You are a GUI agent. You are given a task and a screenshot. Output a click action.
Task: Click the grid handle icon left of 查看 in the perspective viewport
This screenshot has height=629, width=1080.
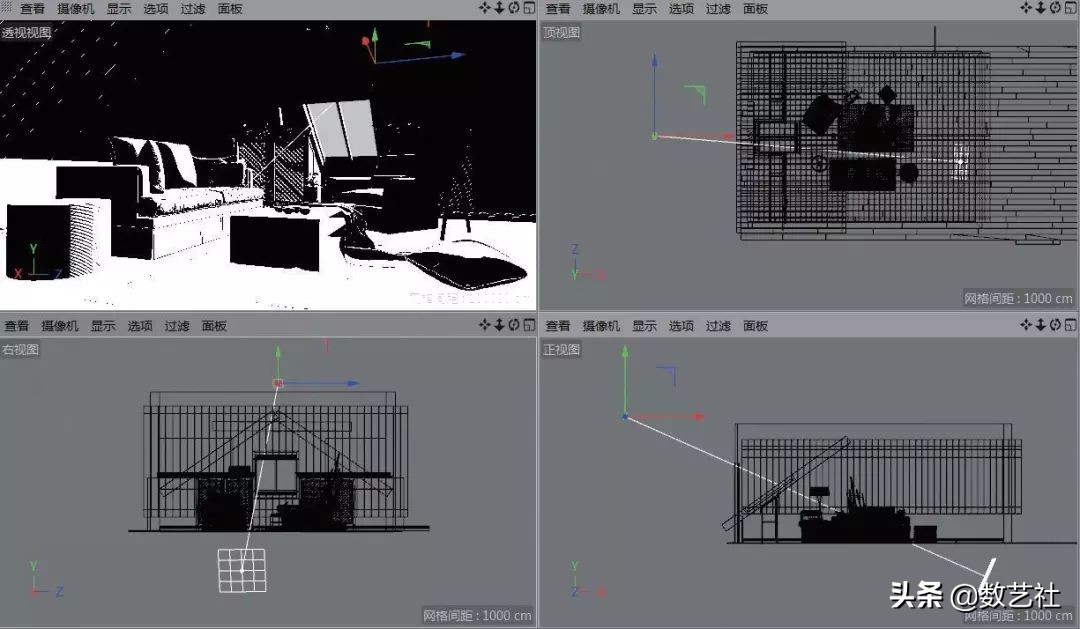tap(6, 7)
